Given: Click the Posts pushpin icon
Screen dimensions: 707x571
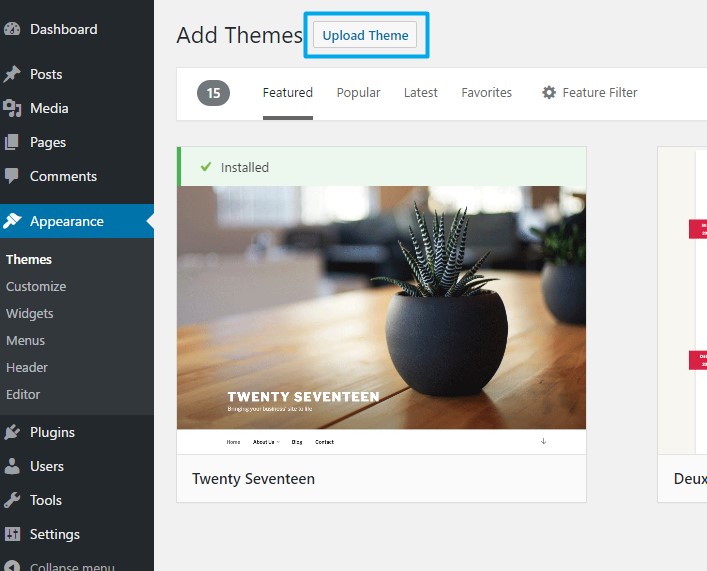Looking at the screenshot, I should coord(12,74).
